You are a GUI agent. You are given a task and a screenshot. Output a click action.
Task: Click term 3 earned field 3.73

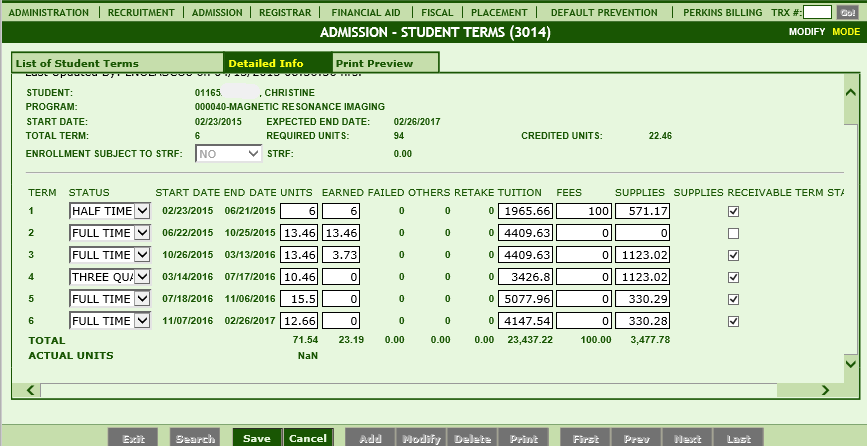tap(341, 255)
